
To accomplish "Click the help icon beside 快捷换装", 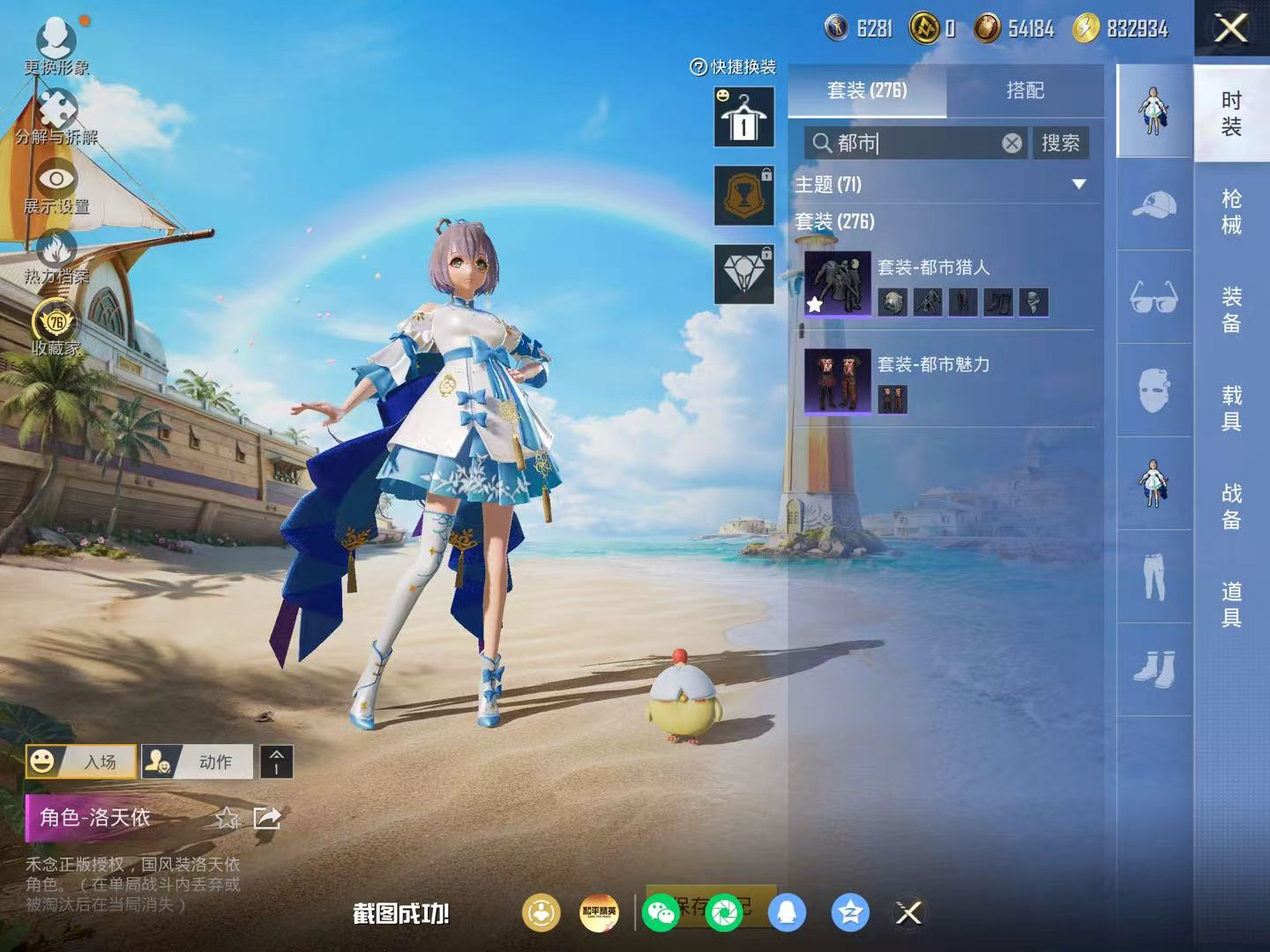I will 698,67.
